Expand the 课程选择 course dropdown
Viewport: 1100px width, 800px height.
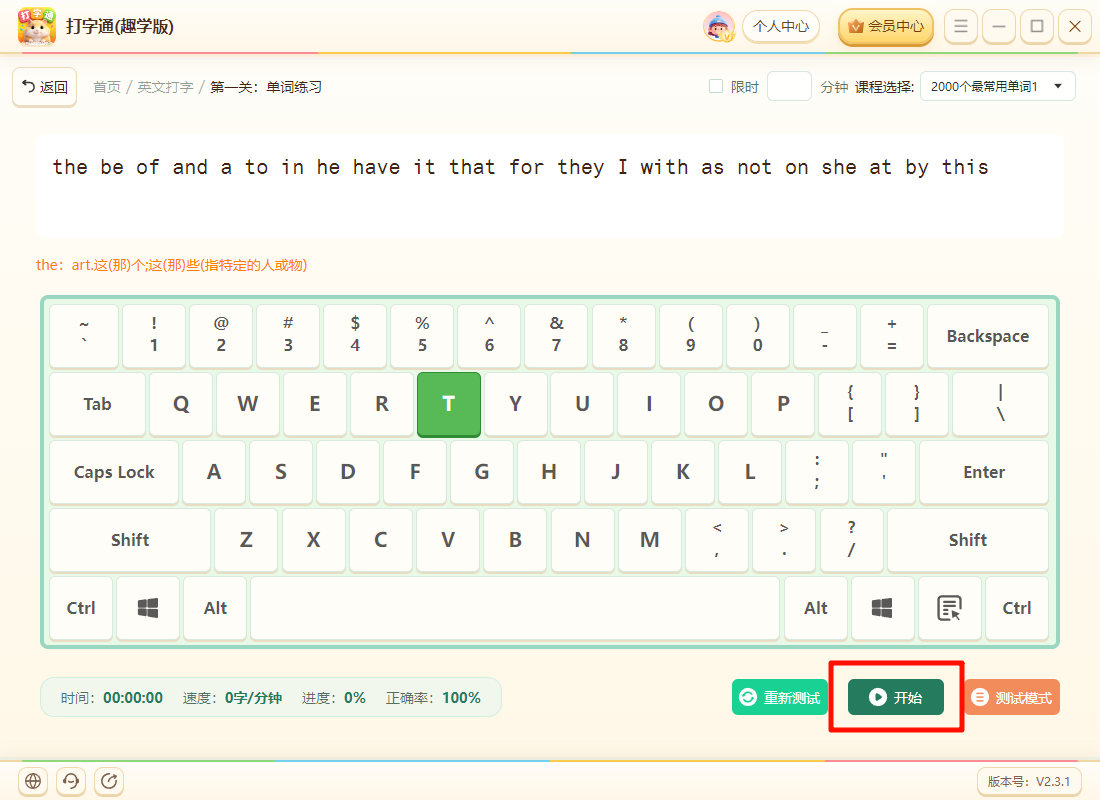tap(997, 86)
